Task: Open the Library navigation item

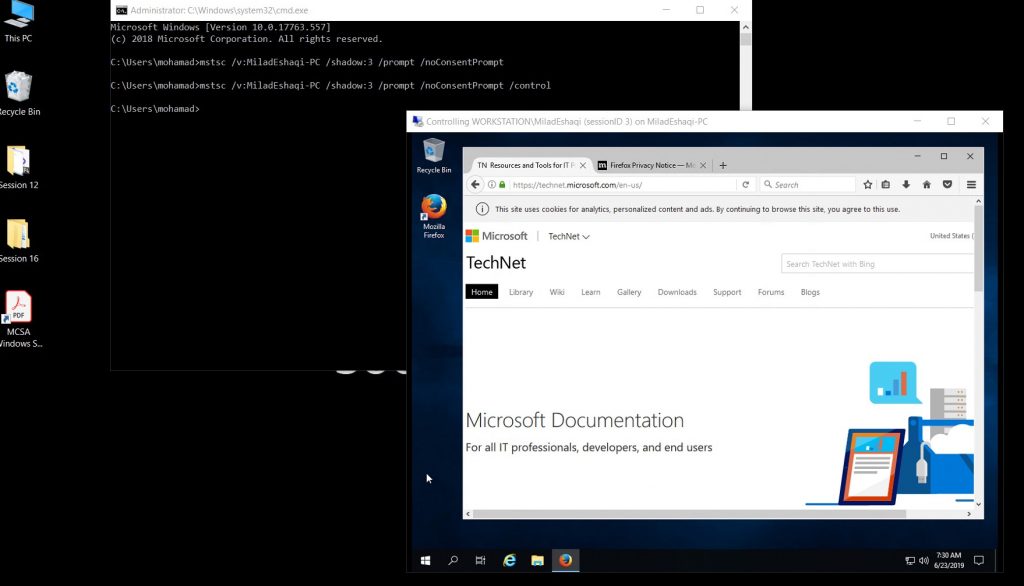Action: (521, 292)
